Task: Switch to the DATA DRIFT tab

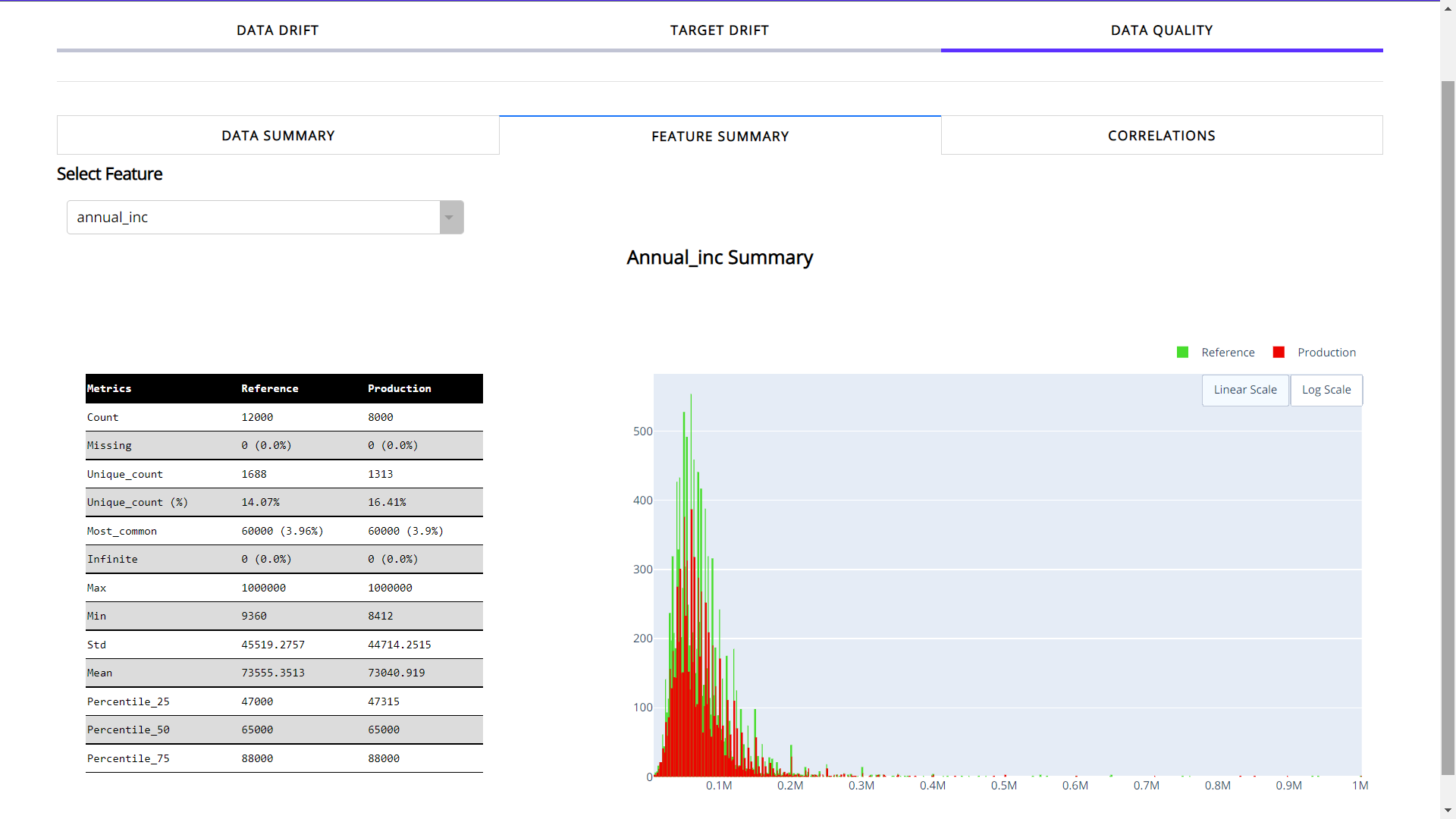Action: click(278, 30)
